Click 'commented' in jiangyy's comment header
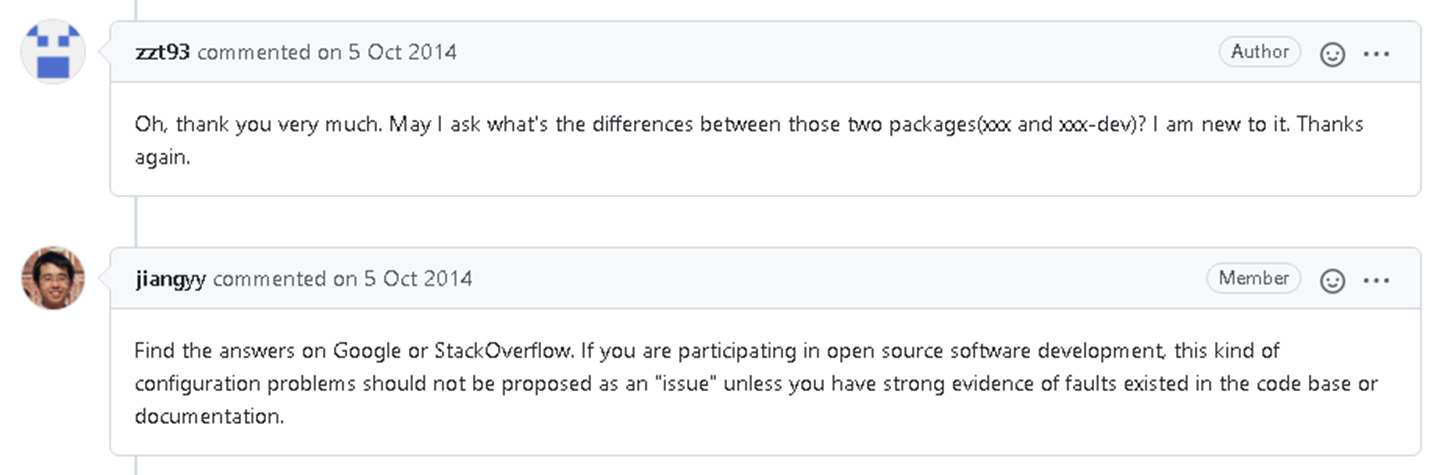 click(x=271, y=279)
